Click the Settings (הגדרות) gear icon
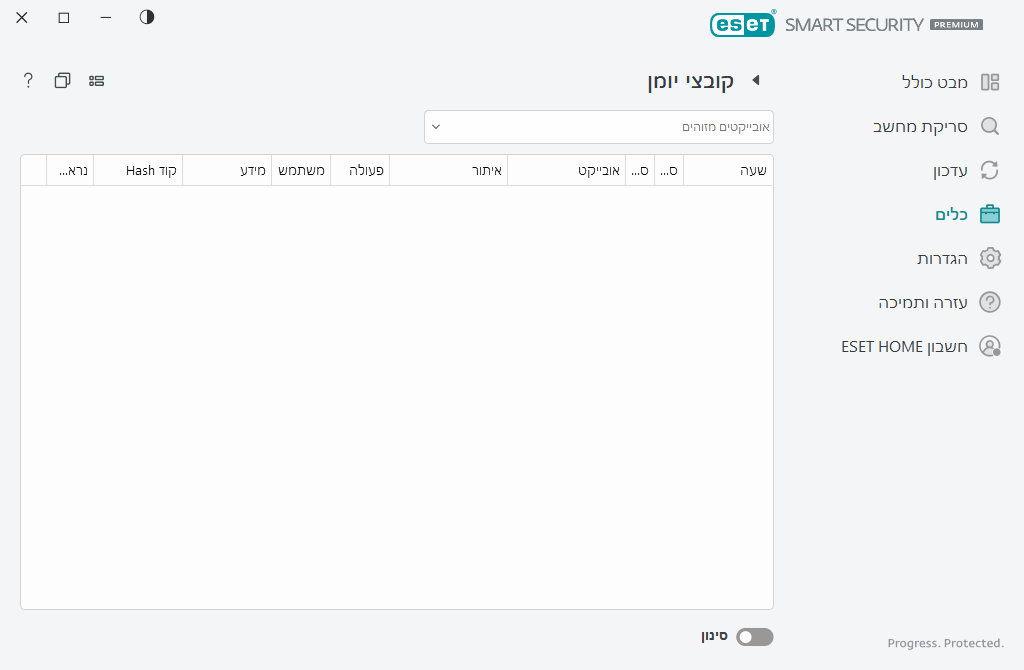This screenshot has height=670, width=1024. click(x=990, y=258)
